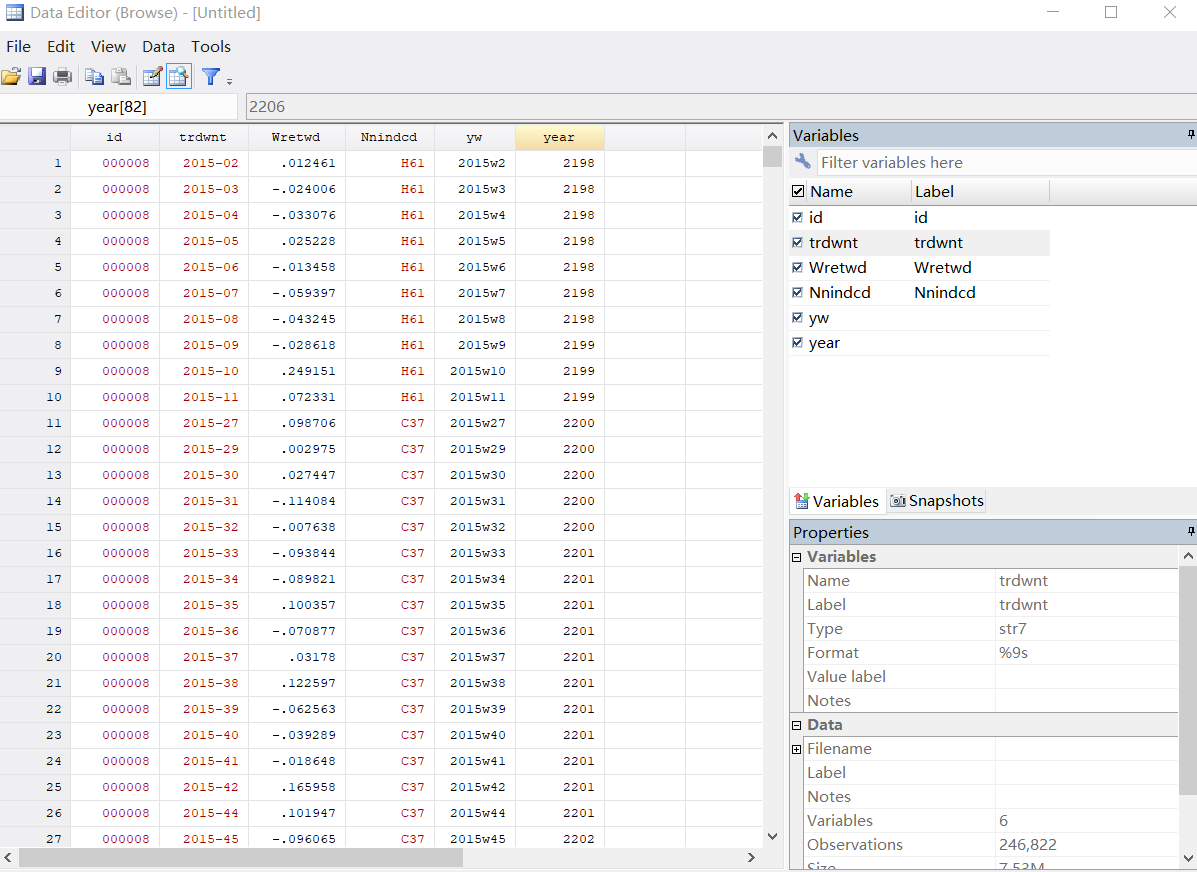Click the Copy toolbar icon
Image resolution: width=1197 pixels, height=872 pixels.
click(94, 77)
